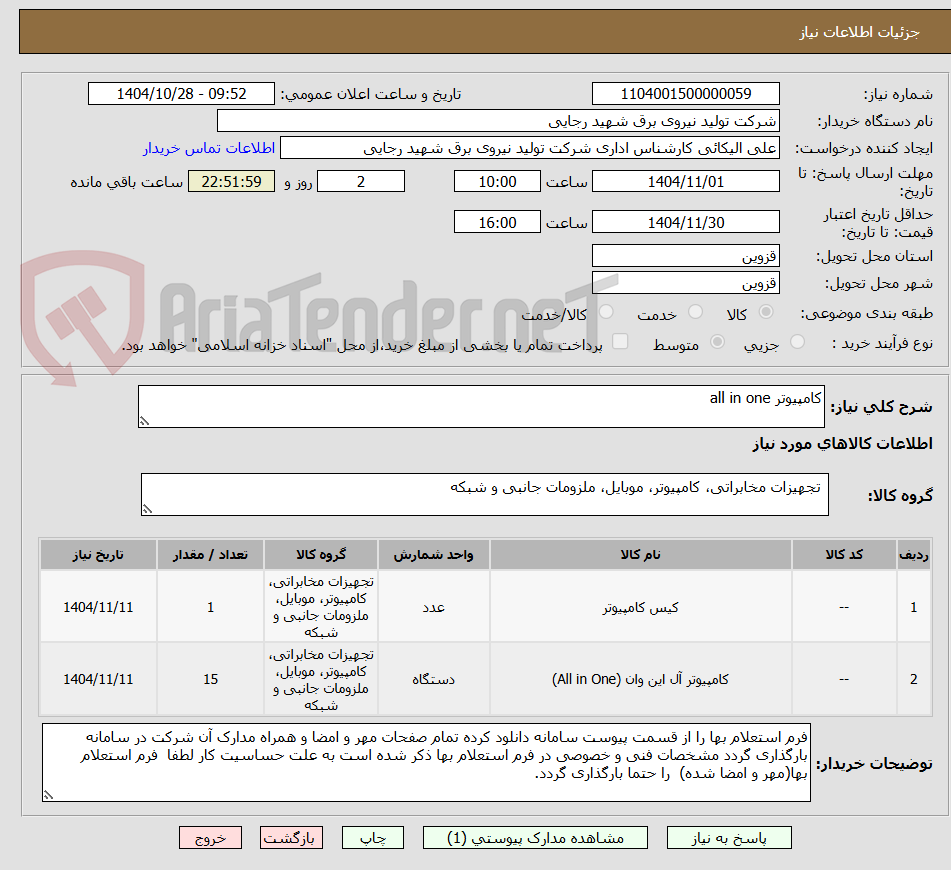Click the 'گروه کالا' column header
This screenshot has height=870, width=951.
321,555
